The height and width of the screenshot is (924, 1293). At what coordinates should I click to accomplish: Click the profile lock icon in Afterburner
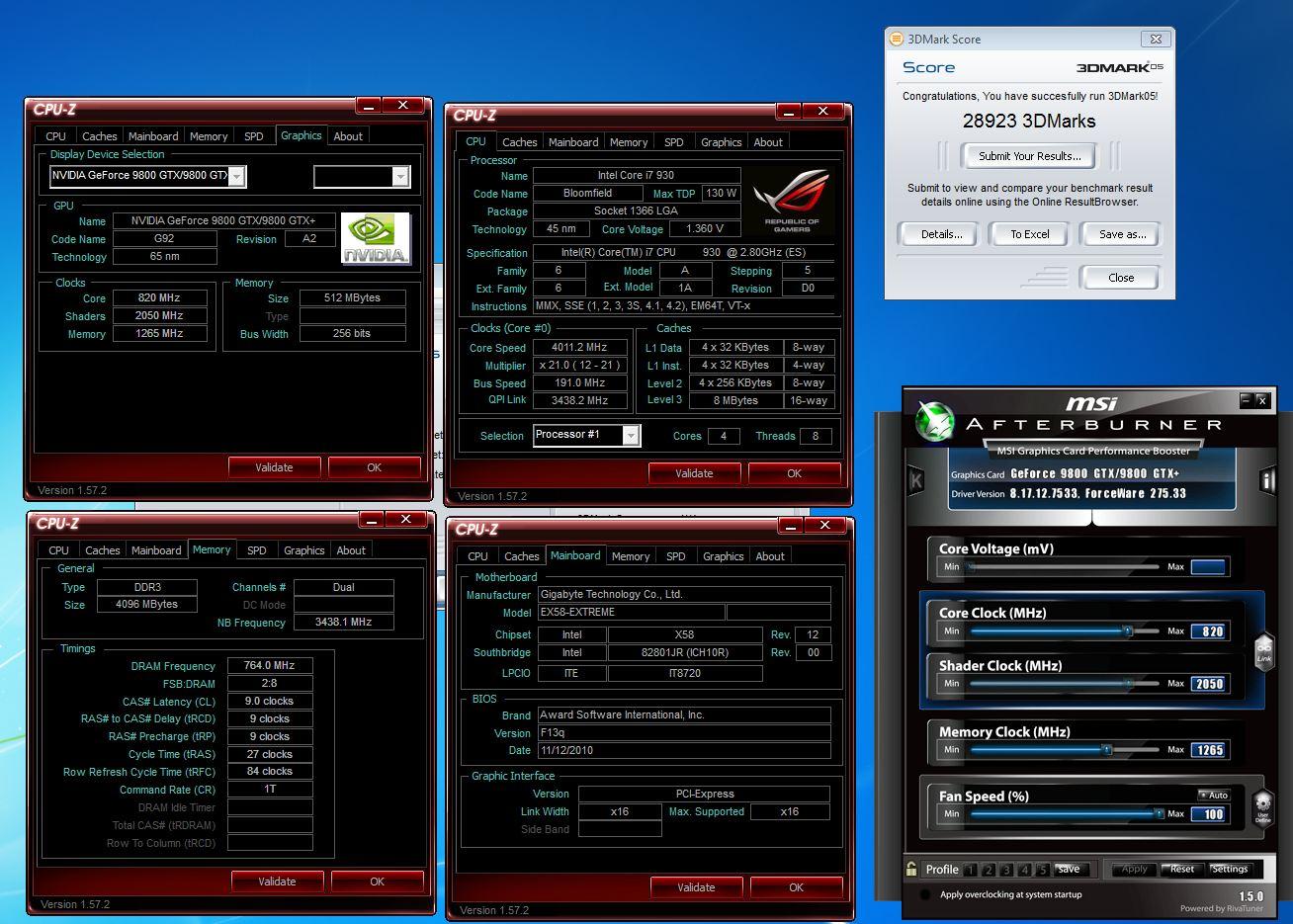[910, 869]
